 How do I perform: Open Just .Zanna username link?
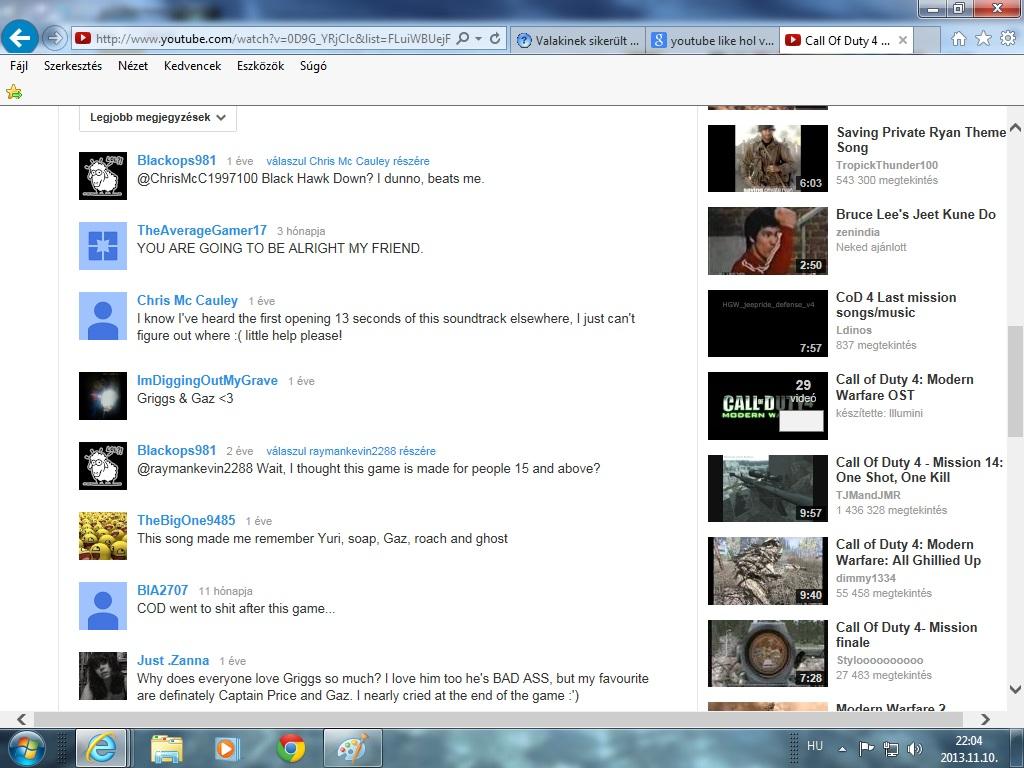(x=173, y=660)
